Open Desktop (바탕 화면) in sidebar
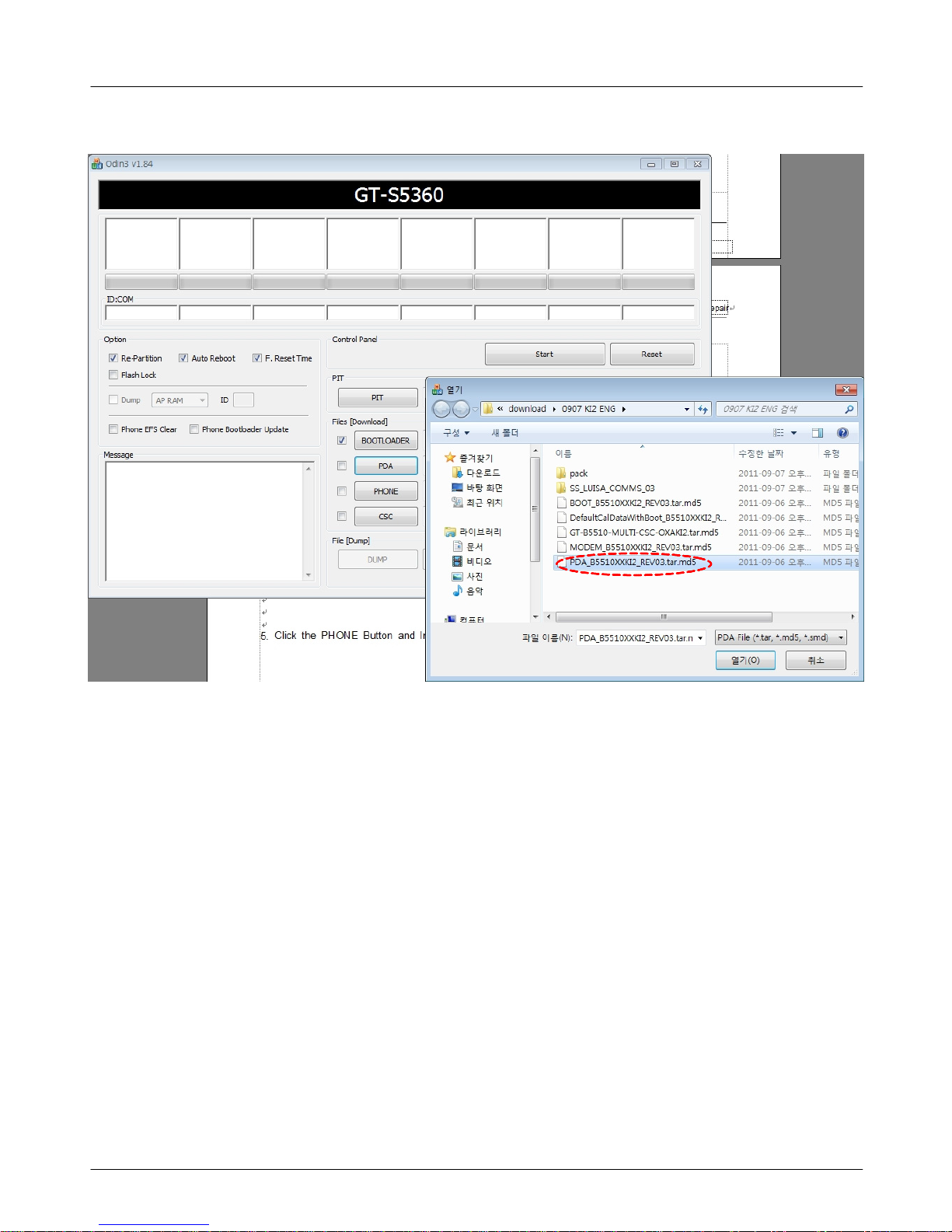The image size is (952, 1232). (477, 487)
